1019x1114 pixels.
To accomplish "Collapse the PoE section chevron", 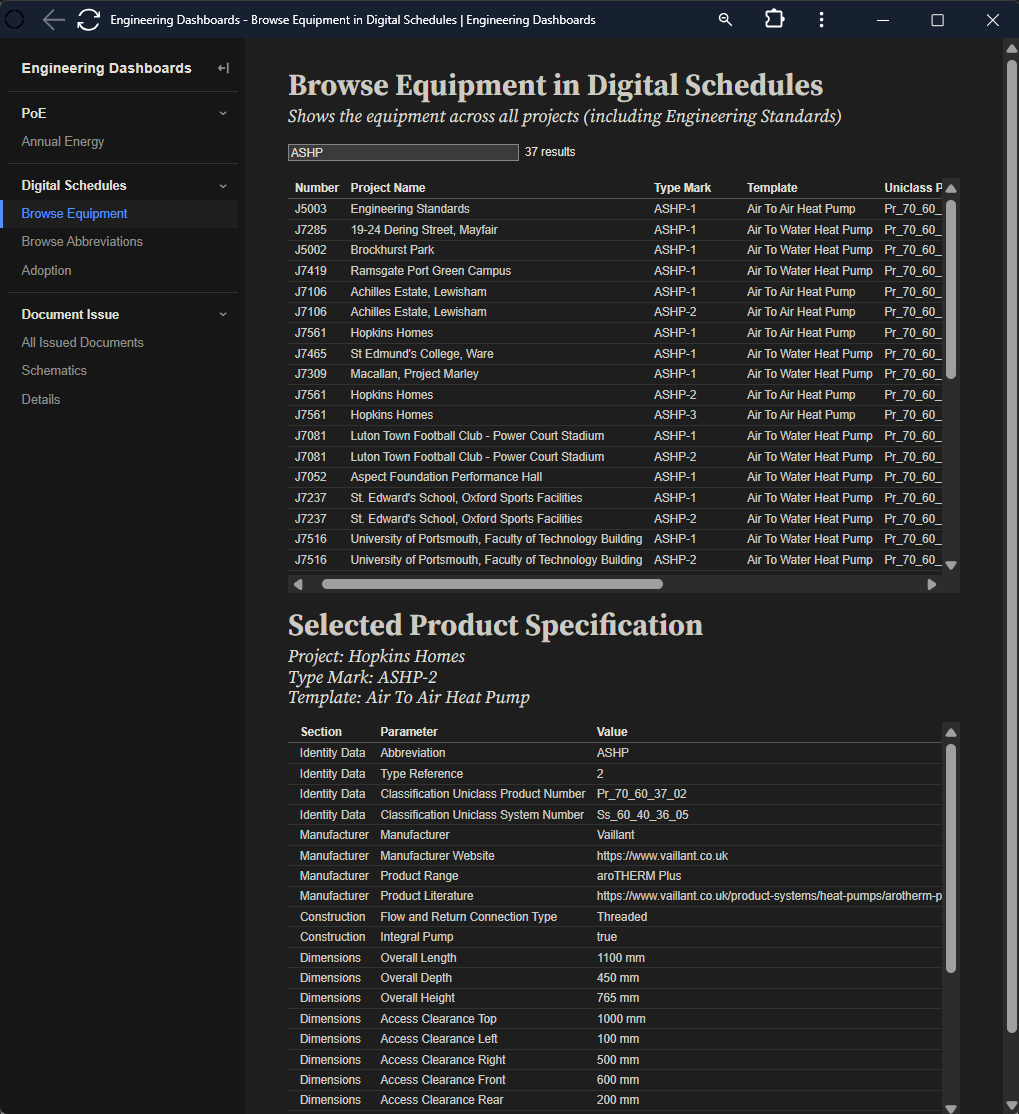I will [x=223, y=114].
